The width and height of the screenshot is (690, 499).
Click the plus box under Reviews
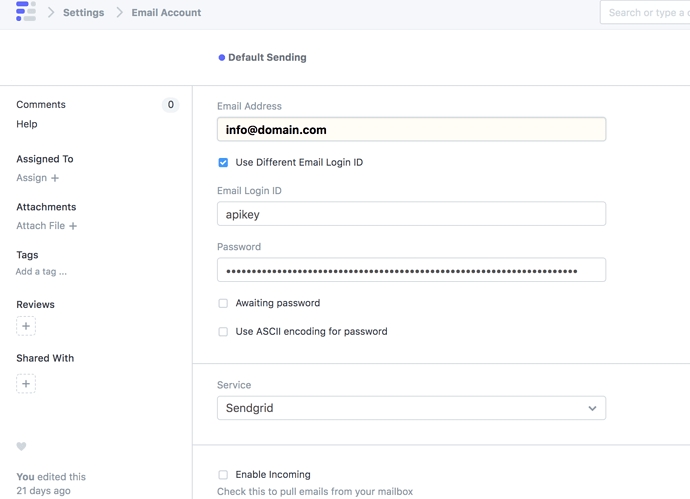click(26, 326)
